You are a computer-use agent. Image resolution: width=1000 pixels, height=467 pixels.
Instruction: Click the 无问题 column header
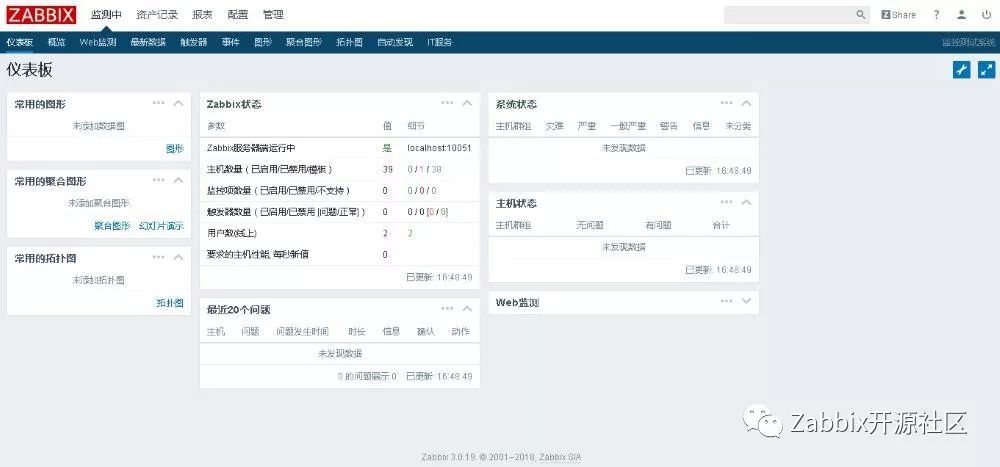[x=590, y=225]
